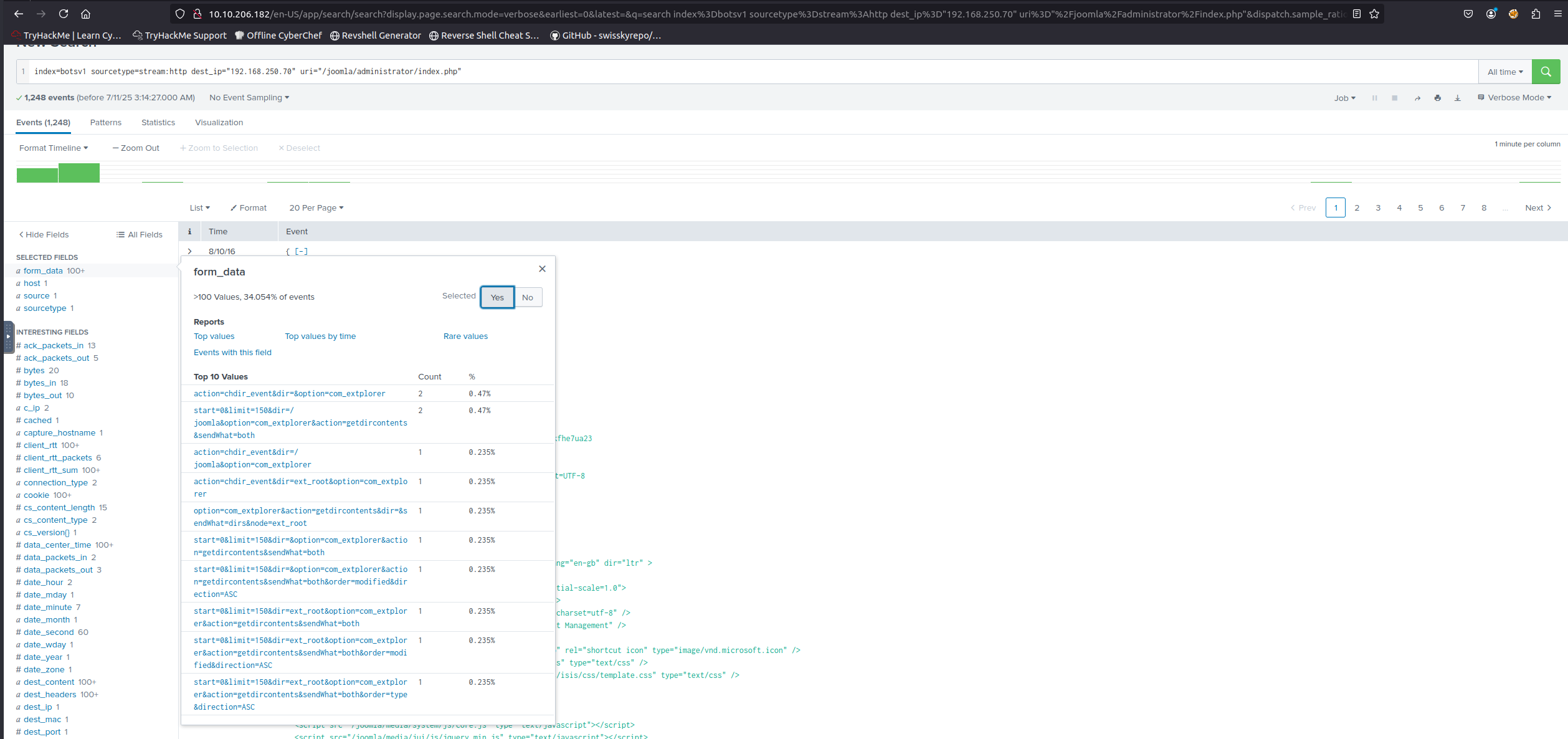
Task: Print the search results
Action: click(x=1437, y=98)
